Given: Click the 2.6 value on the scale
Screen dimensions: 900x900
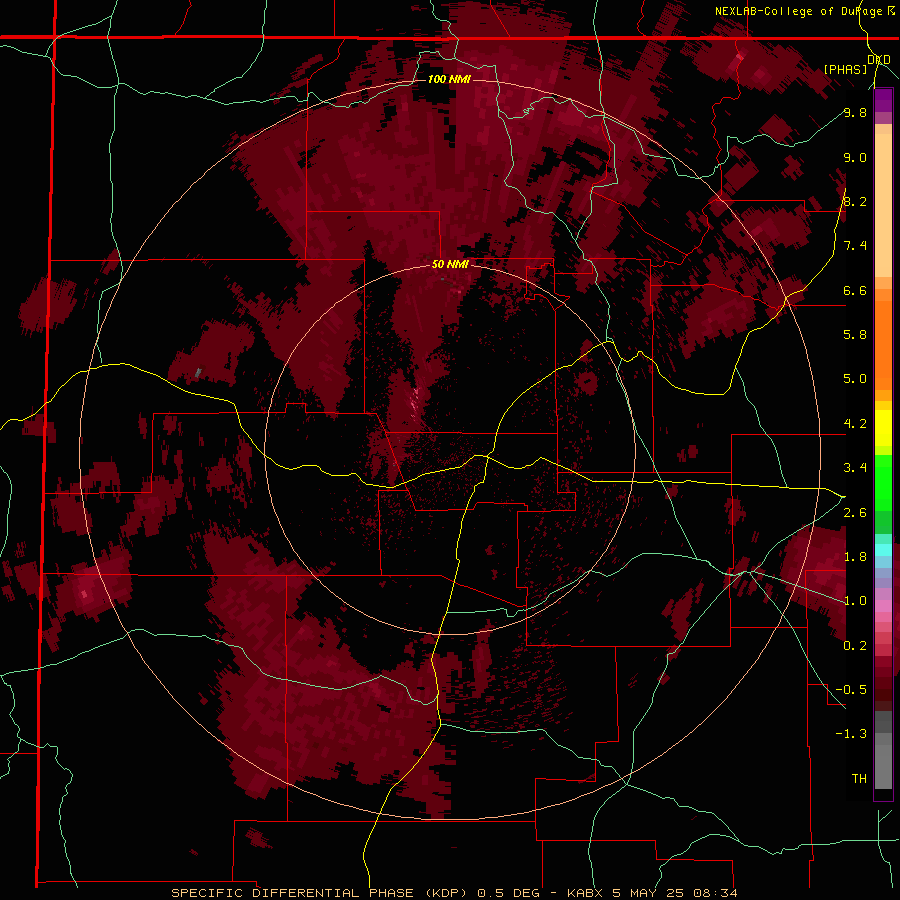Looking at the screenshot, I should 855,513.
